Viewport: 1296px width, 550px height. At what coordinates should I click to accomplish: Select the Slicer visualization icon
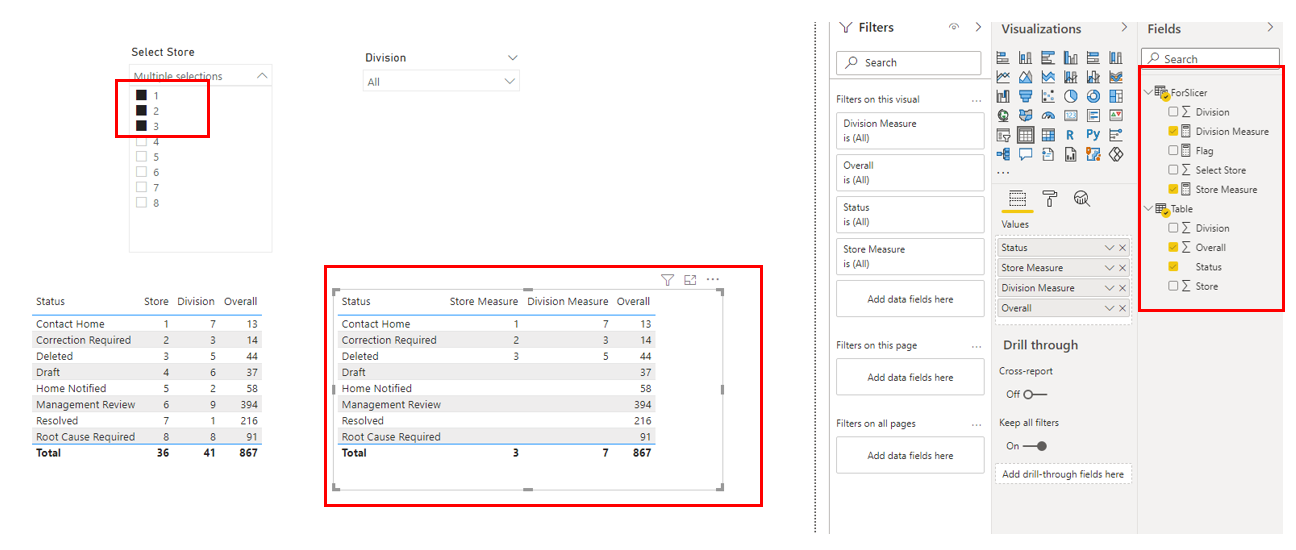coord(1003,135)
